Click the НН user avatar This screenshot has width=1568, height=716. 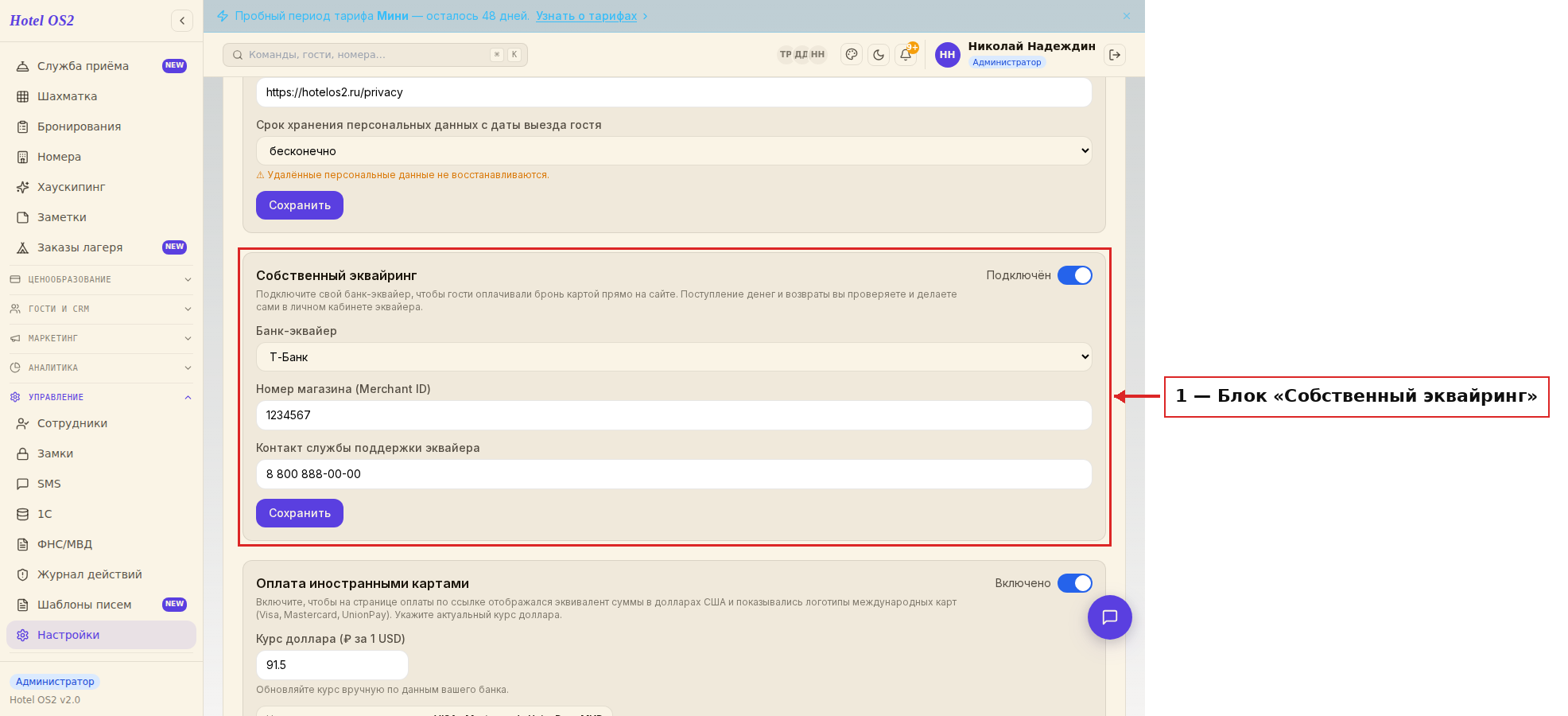[947, 55]
